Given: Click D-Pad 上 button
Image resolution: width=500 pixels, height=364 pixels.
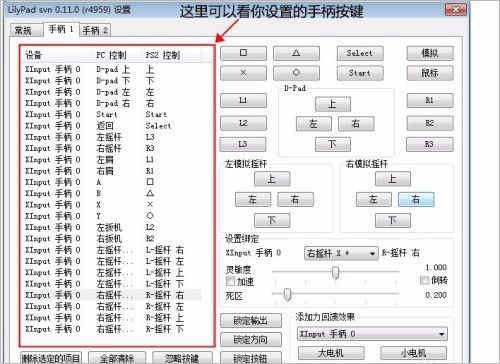Looking at the screenshot, I should pyautogui.click(x=333, y=104).
